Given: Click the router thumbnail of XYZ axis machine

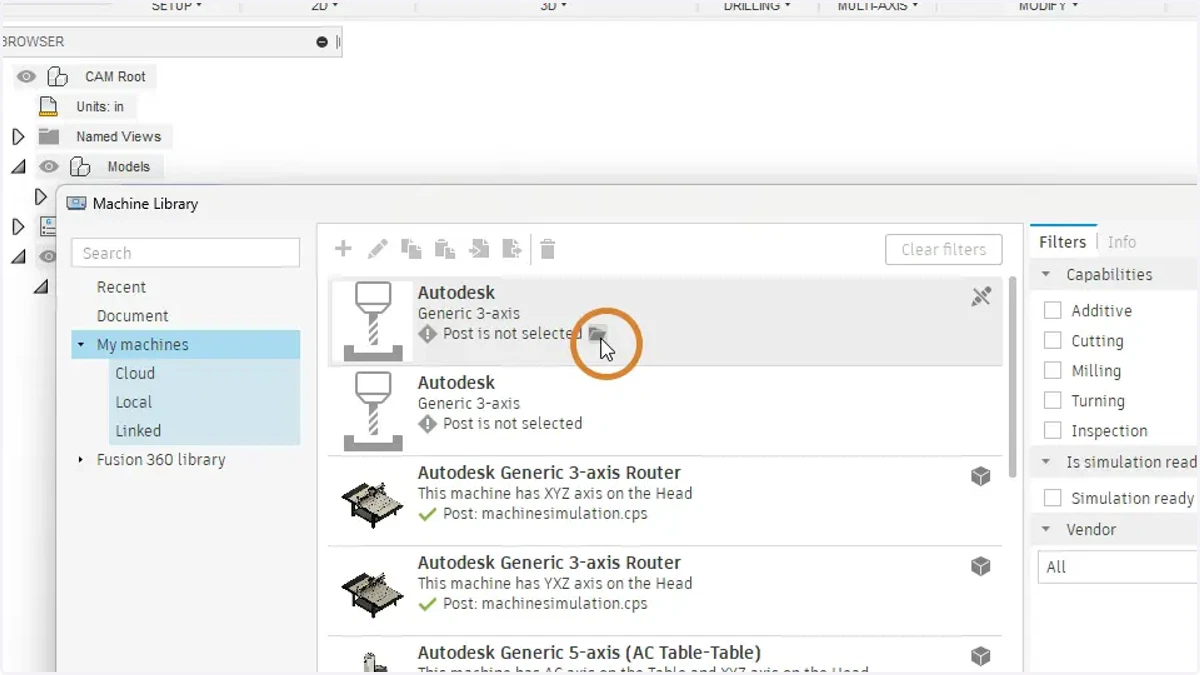Looking at the screenshot, I should (x=372, y=501).
